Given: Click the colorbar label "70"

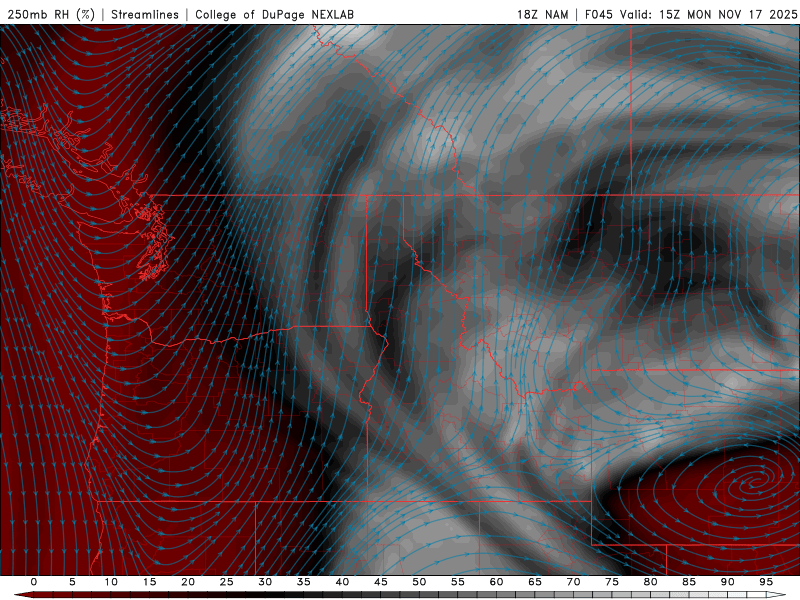Looking at the screenshot, I should (x=573, y=582).
